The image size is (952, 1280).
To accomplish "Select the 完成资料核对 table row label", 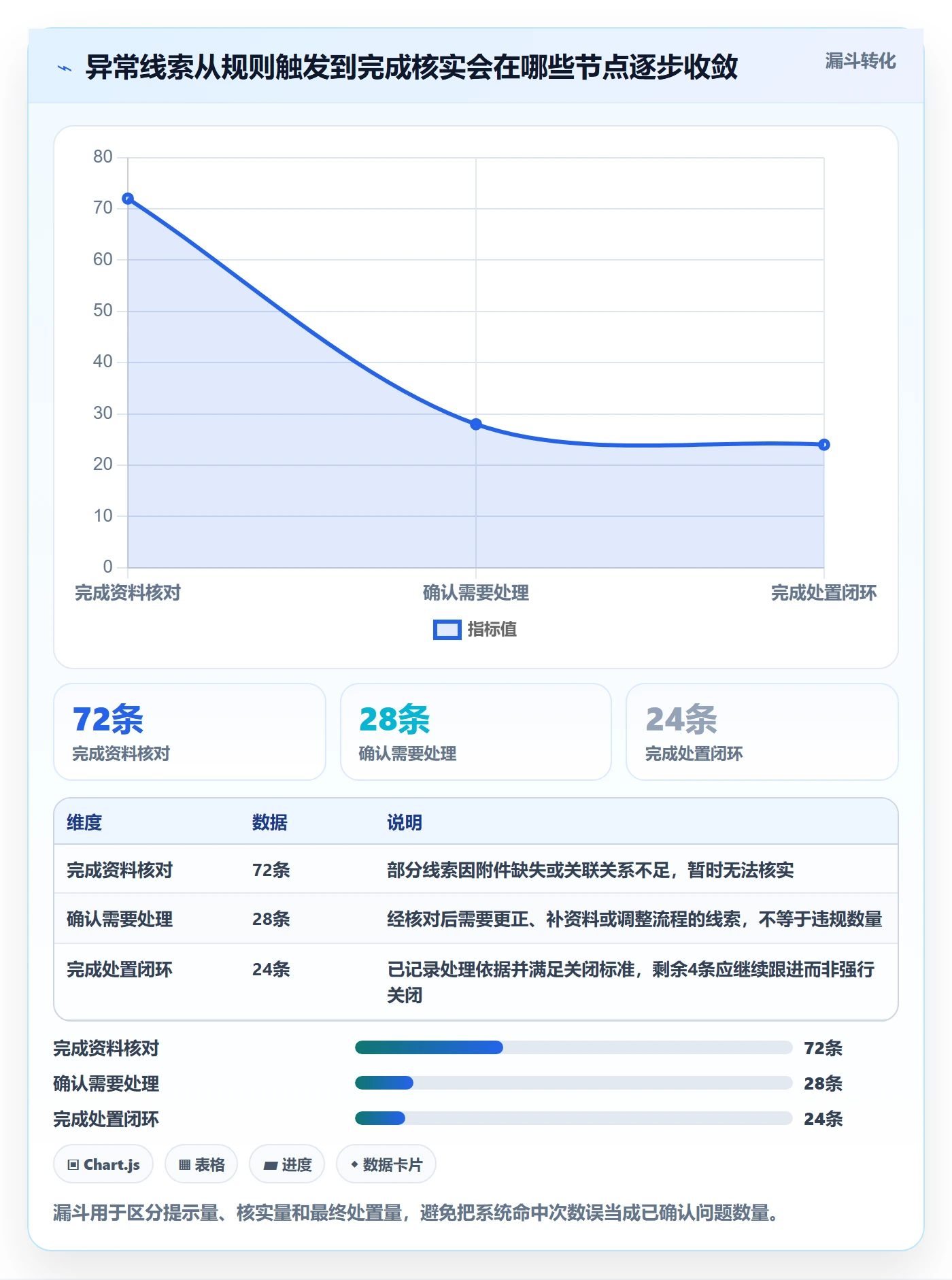I will (120, 870).
